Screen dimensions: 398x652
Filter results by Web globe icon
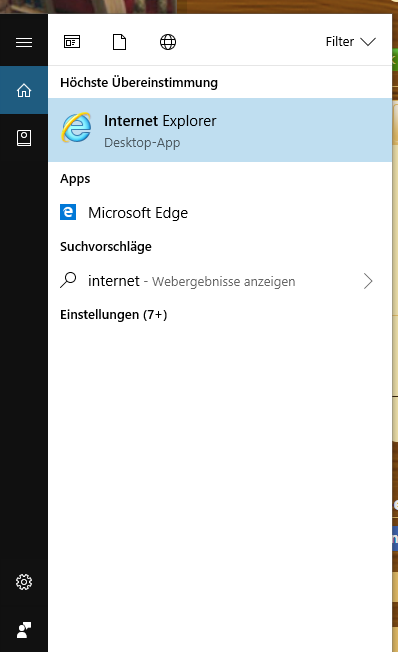click(168, 42)
